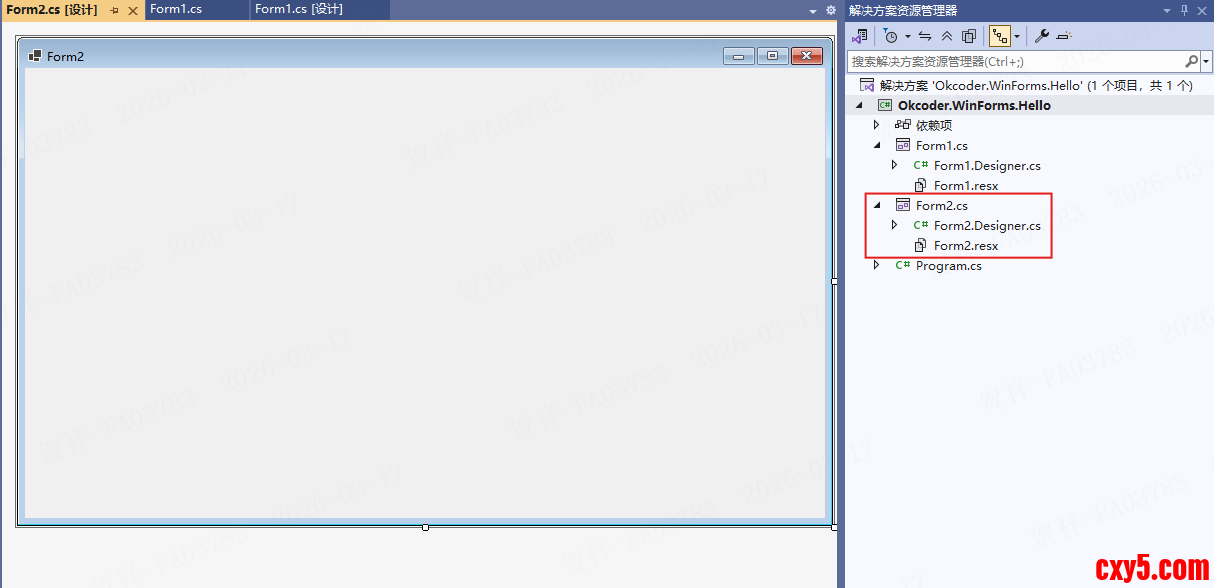Click the Solution Explorer search box
The image size is (1214, 588).
(x=1016, y=61)
